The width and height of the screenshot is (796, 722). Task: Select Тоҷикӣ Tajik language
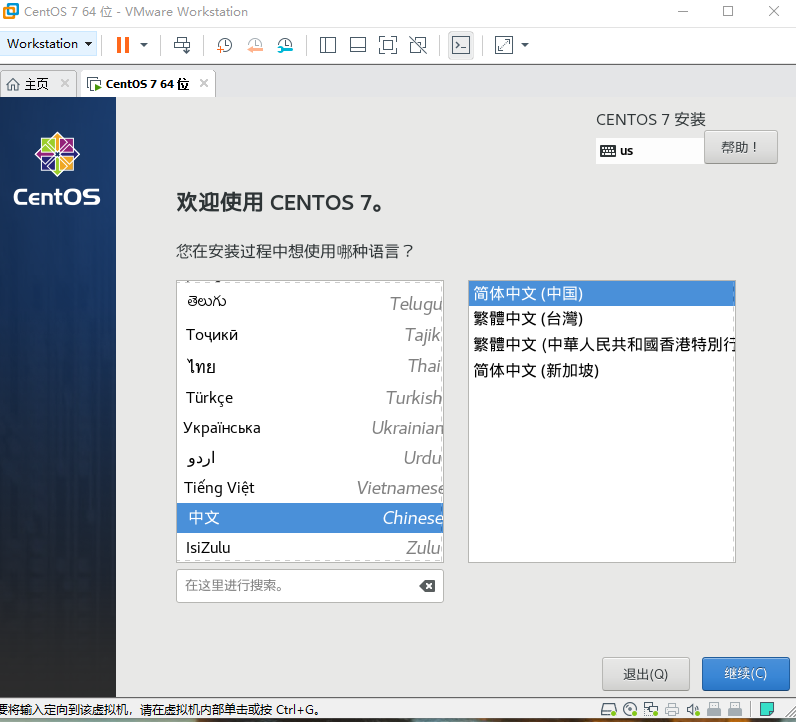(310, 335)
